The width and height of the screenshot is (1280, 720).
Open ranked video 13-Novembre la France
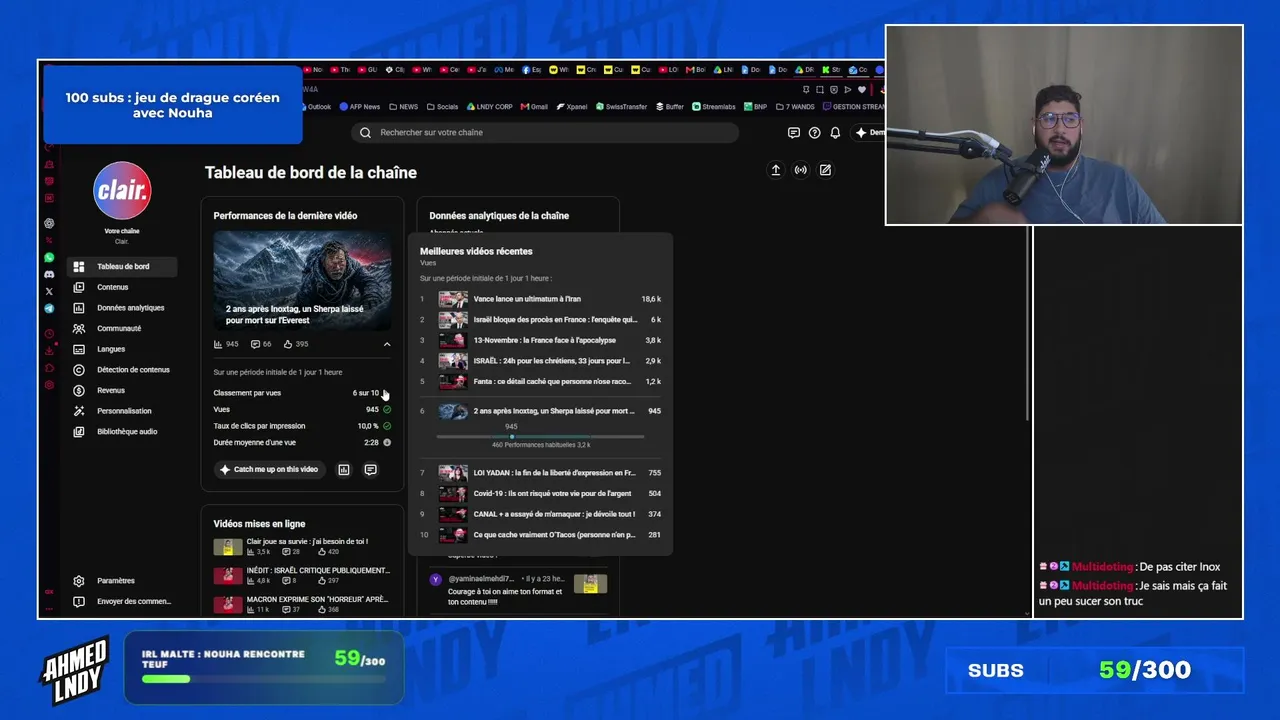(x=540, y=340)
